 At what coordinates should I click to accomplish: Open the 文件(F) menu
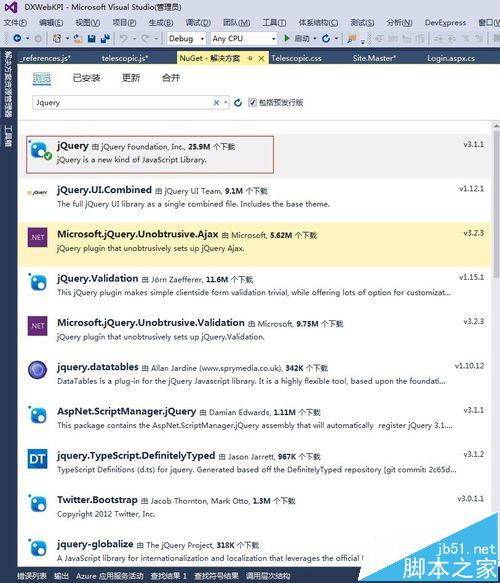[15, 23]
